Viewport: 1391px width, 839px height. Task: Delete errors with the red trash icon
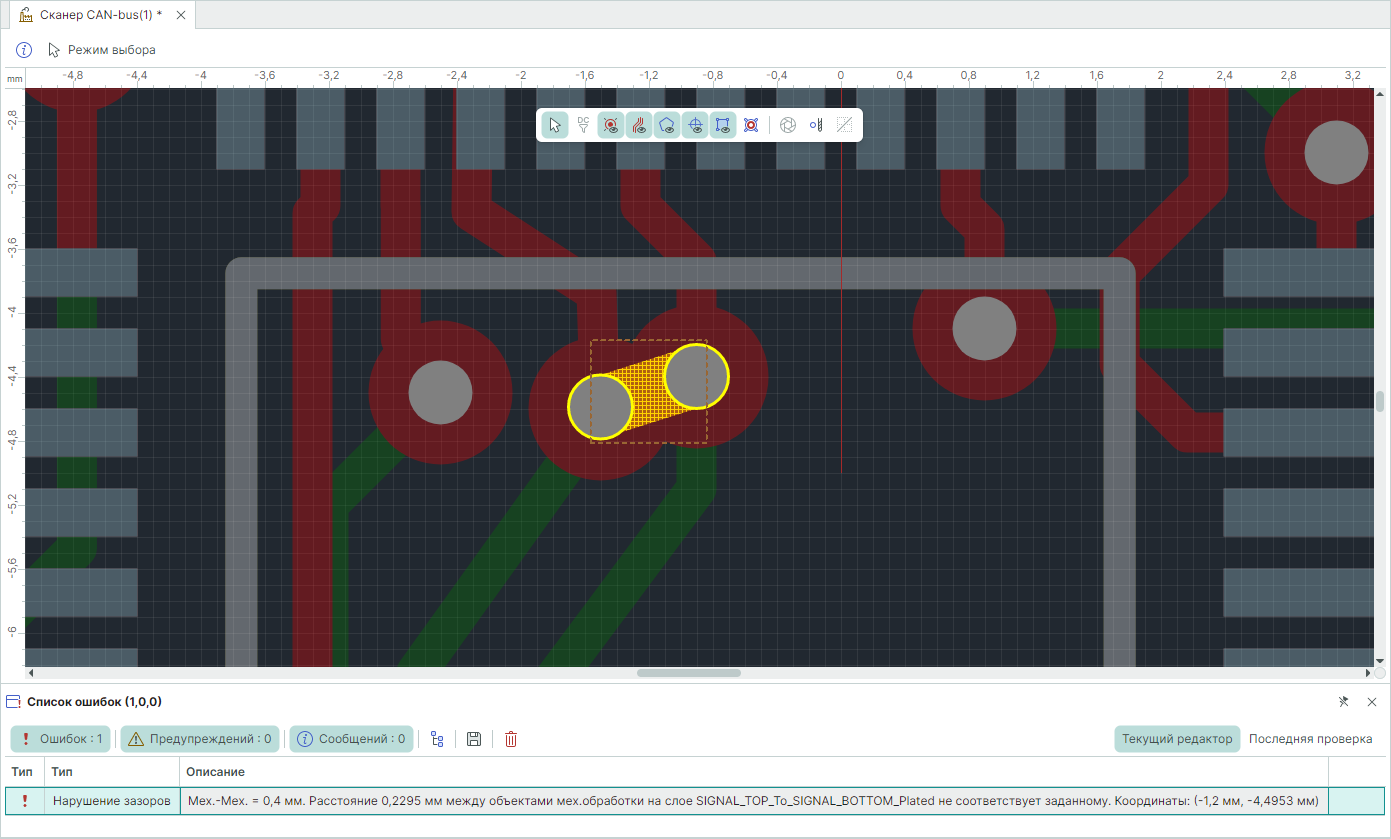point(511,739)
